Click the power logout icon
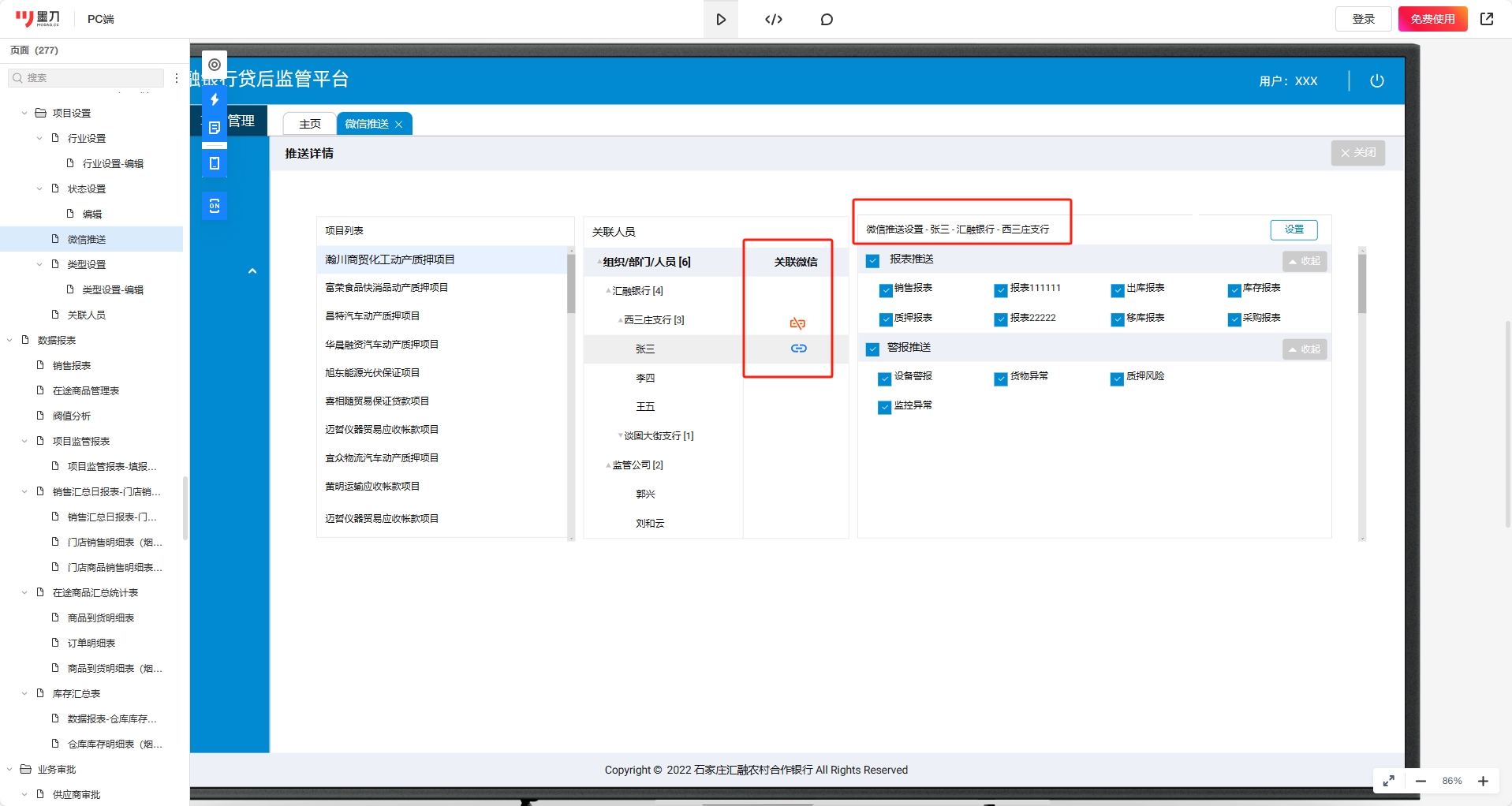The image size is (1512, 806). click(x=1377, y=80)
